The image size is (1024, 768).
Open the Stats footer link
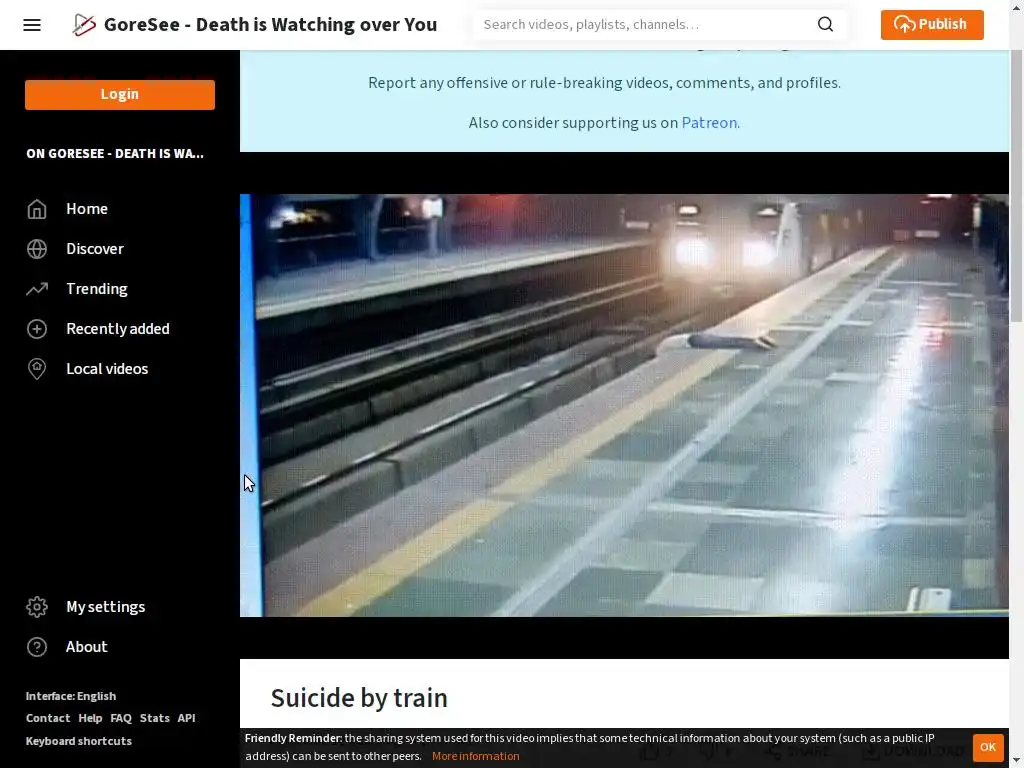[x=155, y=718]
